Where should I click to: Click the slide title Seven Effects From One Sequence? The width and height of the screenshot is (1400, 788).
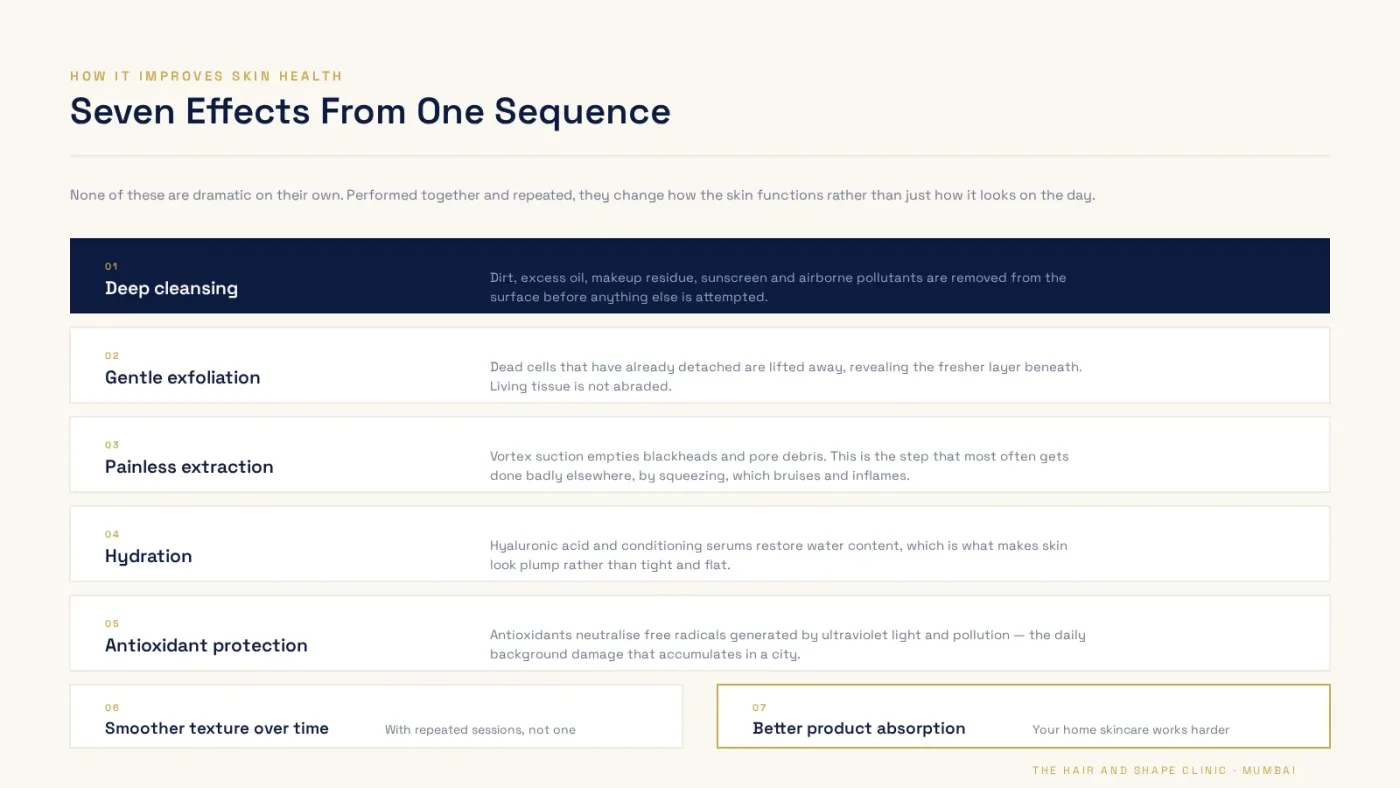pos(370,111)
